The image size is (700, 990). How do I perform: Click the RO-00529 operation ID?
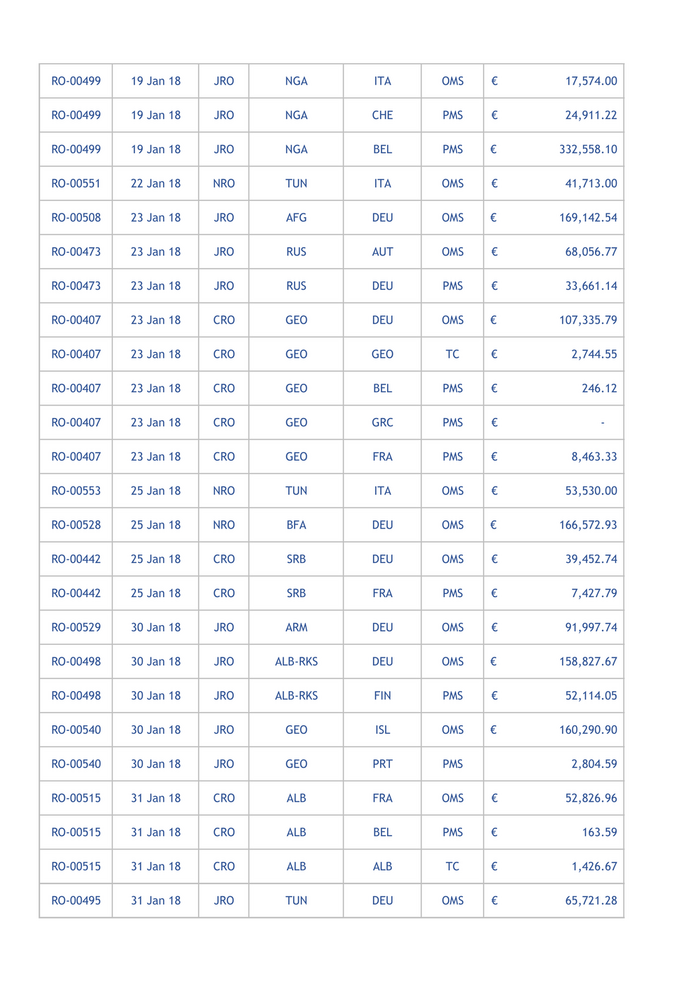coord(75,627)
